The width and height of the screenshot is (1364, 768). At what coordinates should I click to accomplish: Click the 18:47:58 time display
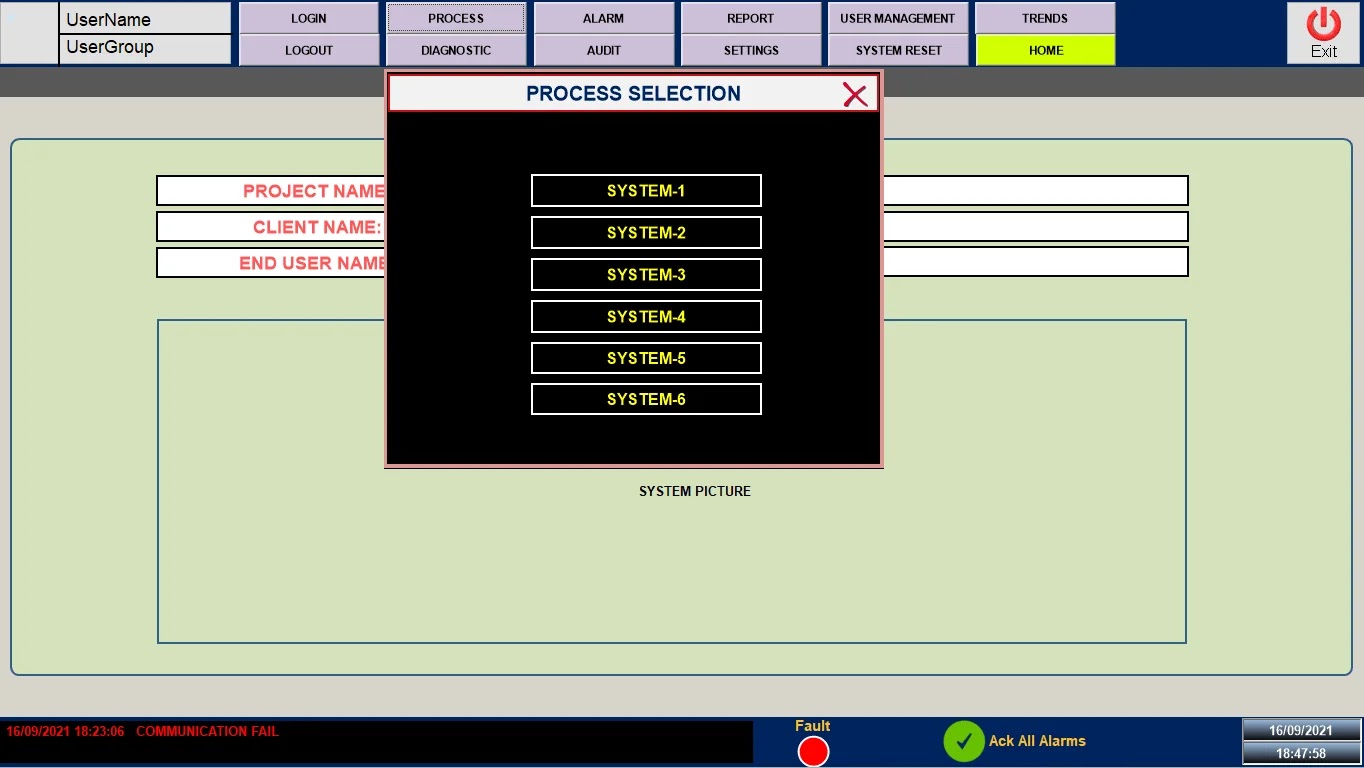tap(1301, 754)
